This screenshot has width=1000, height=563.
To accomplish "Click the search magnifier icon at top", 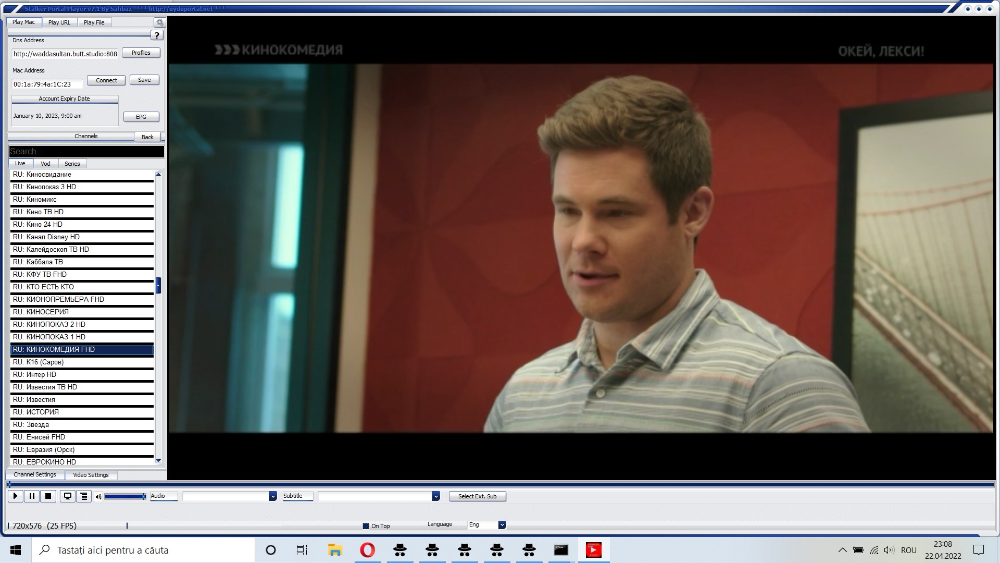I will click(160, 22).
